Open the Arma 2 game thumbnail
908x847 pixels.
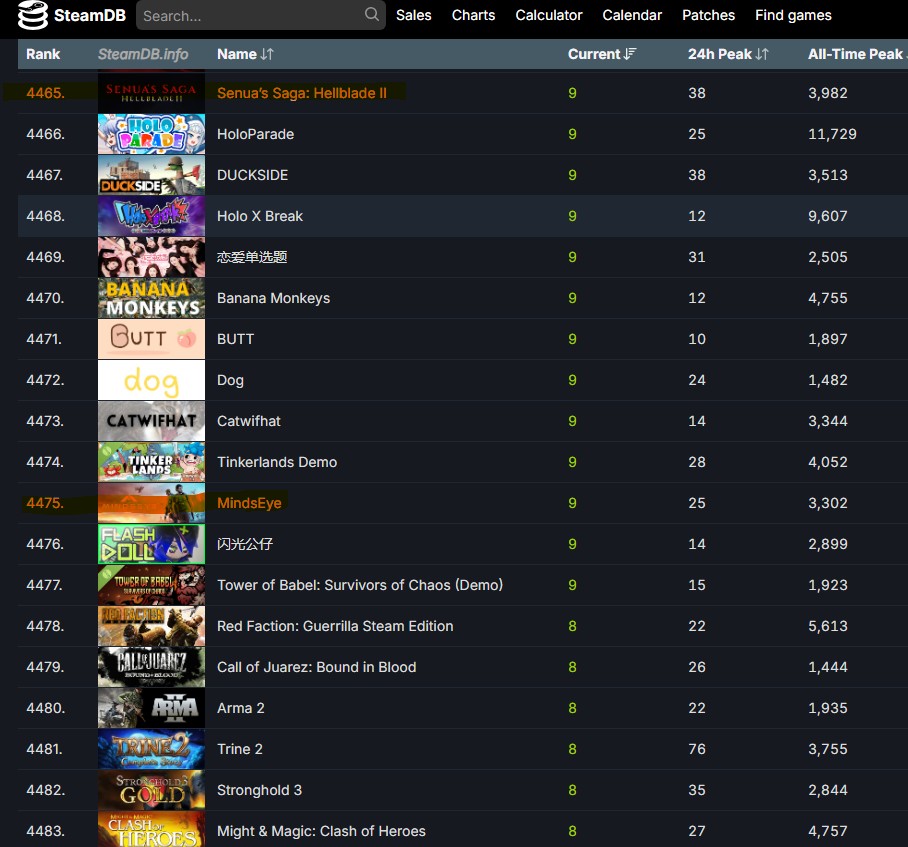point(151,708)
